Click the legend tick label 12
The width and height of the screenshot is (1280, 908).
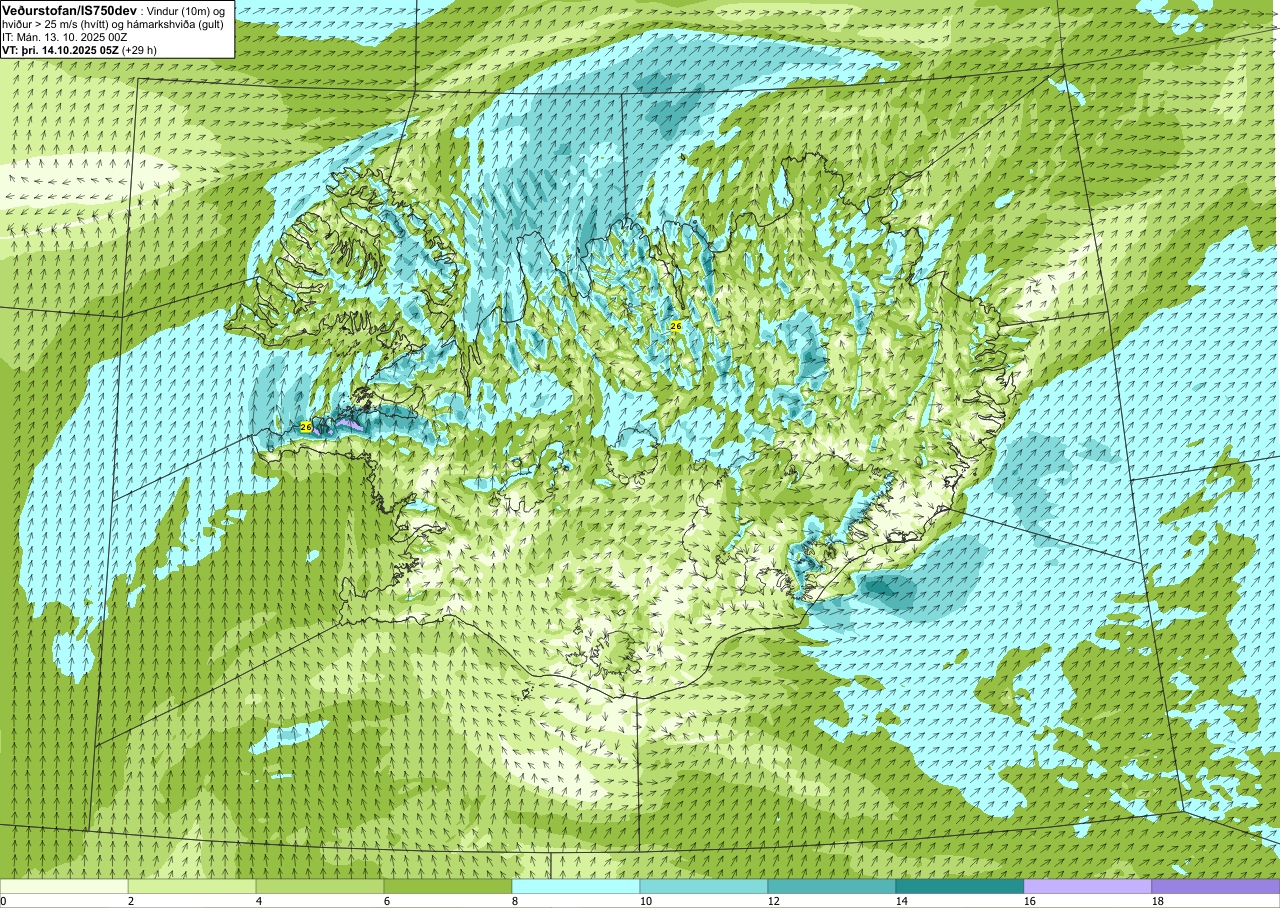click(774, 901)
